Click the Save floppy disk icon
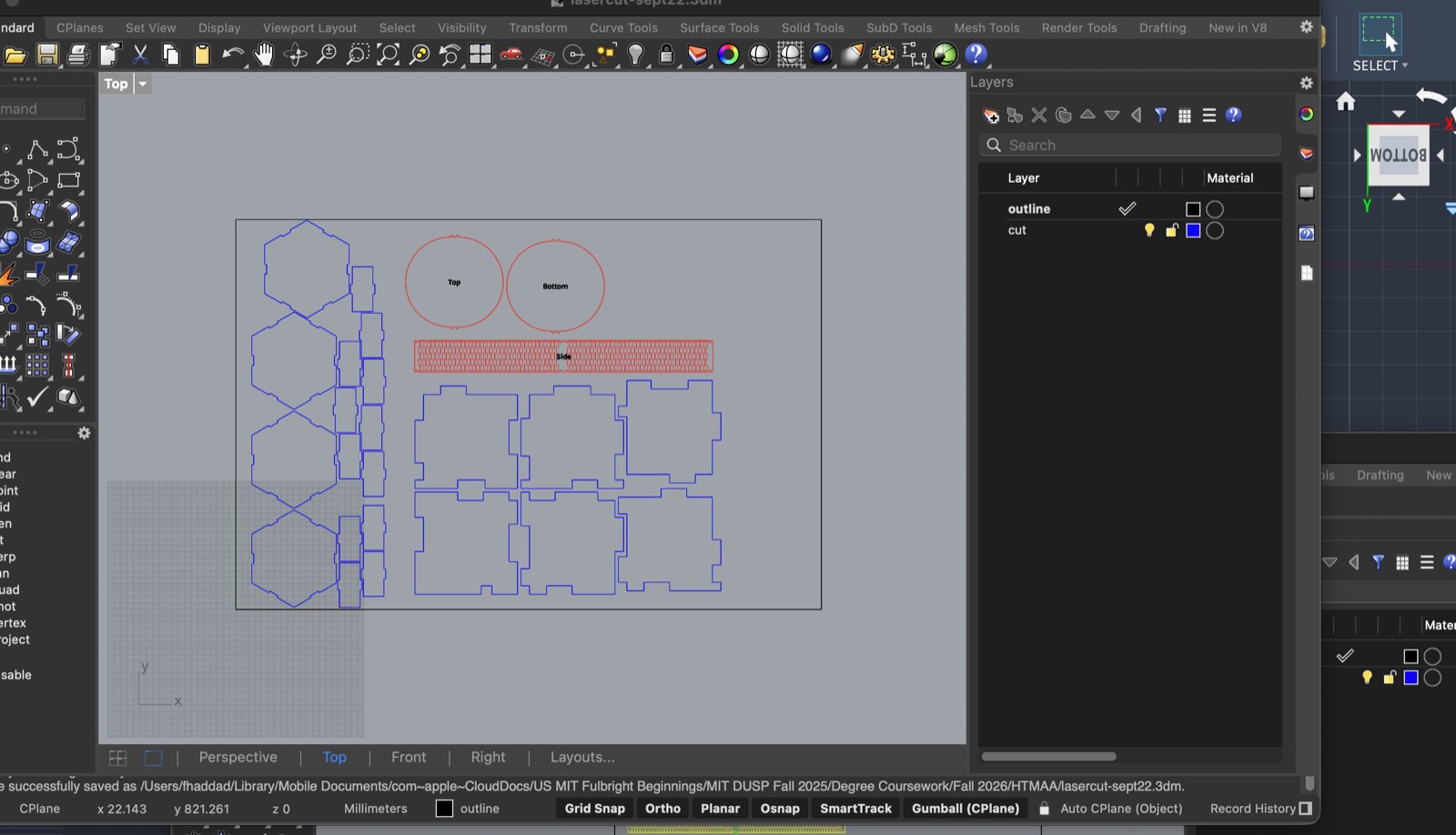The width and height of the screenshot is (1456, 835). (47, 55)
